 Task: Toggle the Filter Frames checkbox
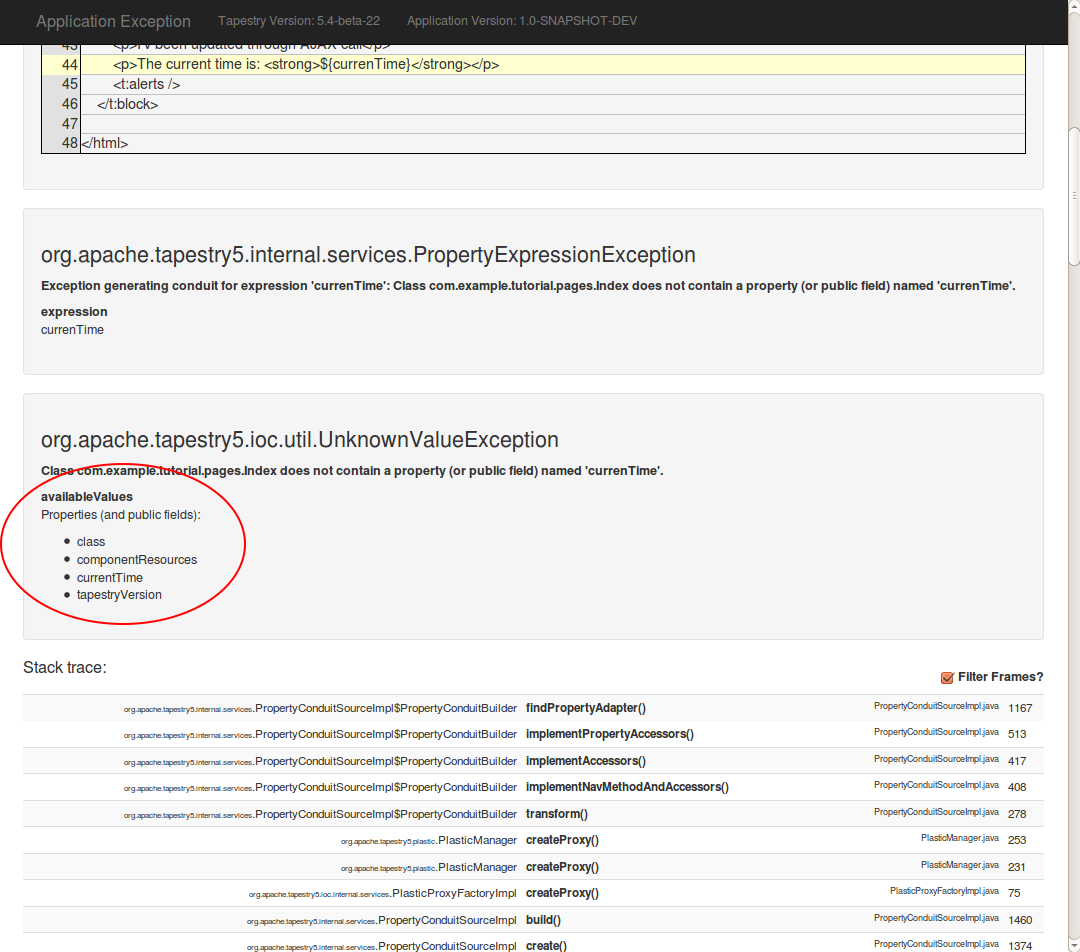pyautogui.click(x=947, y=677)
